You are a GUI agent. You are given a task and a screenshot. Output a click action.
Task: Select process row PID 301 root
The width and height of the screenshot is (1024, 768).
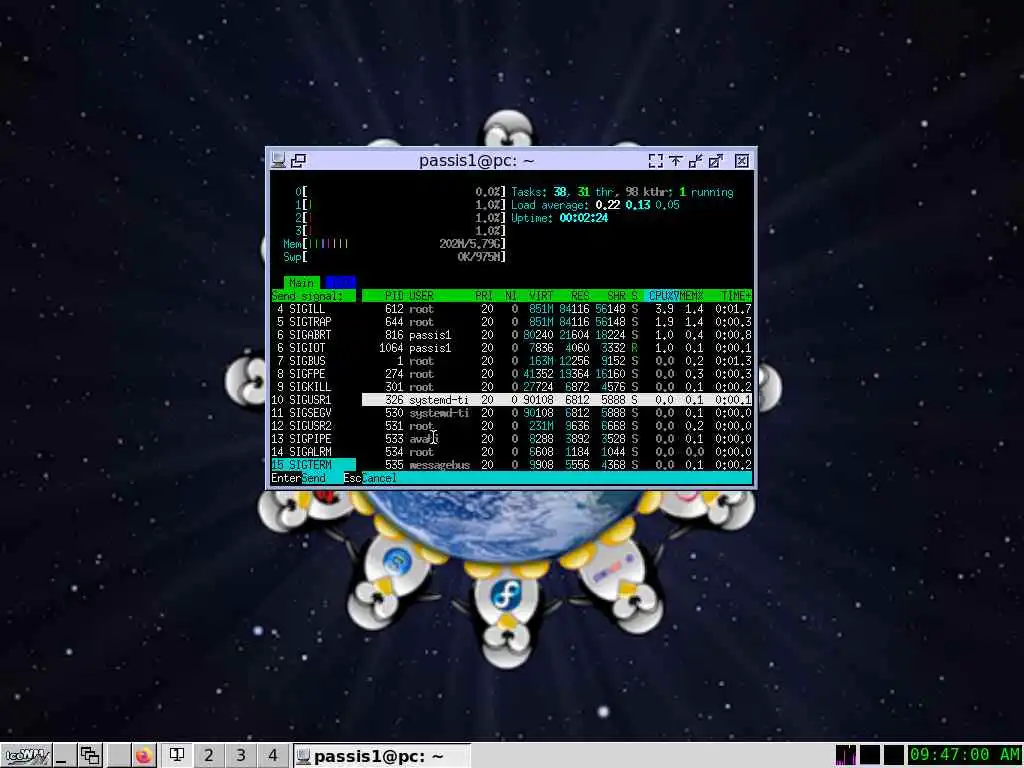point(557,387)
